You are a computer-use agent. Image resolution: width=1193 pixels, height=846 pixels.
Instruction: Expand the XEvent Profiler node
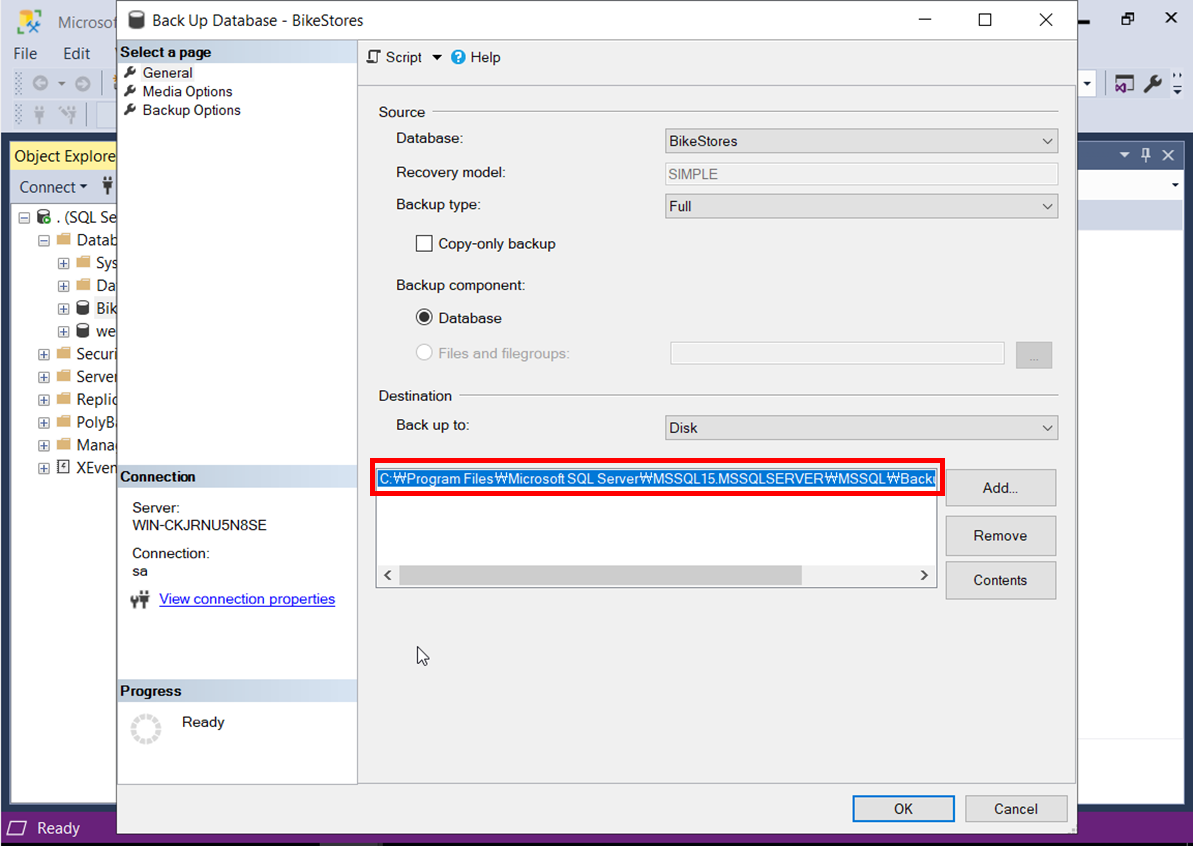(x=44, y=469)
